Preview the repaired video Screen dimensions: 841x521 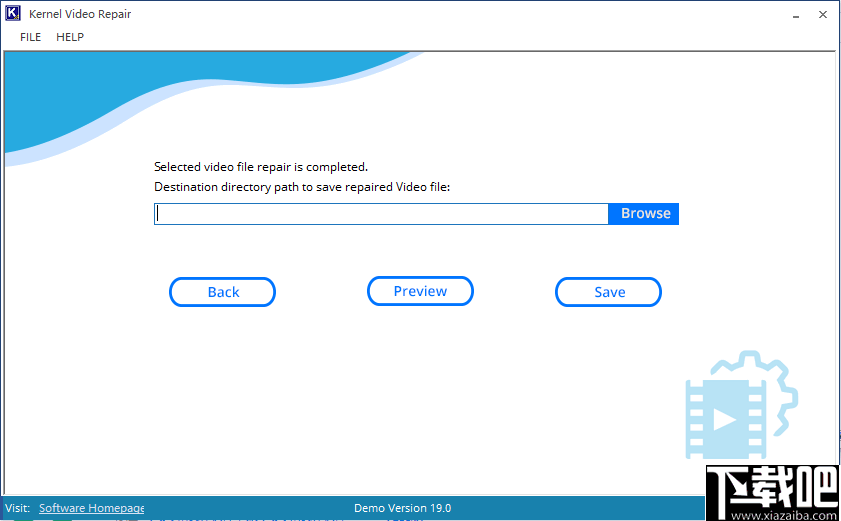[420, 291]
